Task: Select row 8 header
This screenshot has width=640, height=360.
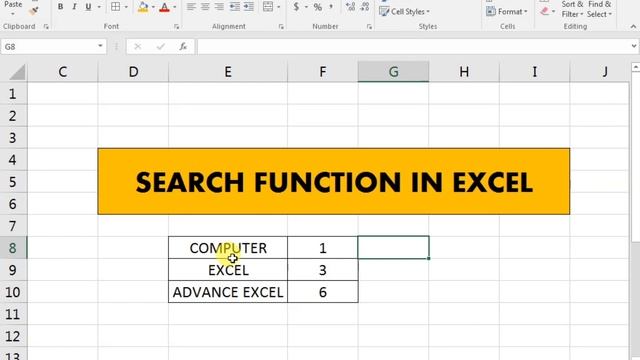Action: click(x=13, y=248)
